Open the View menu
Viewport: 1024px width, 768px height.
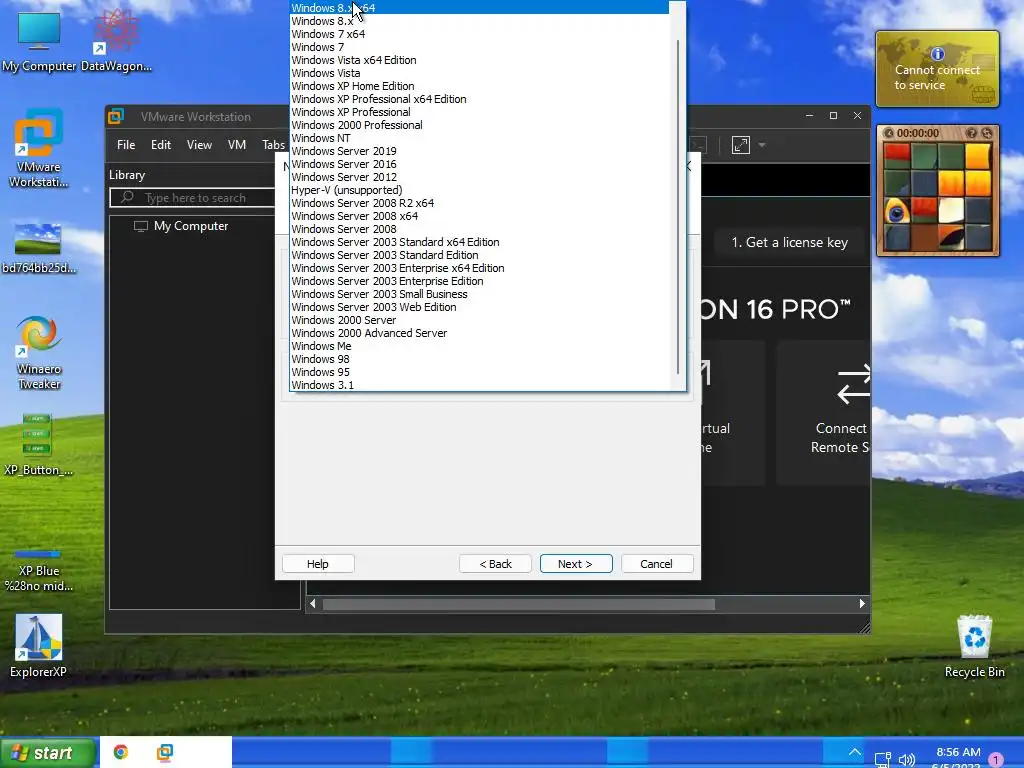pos(199,145)
